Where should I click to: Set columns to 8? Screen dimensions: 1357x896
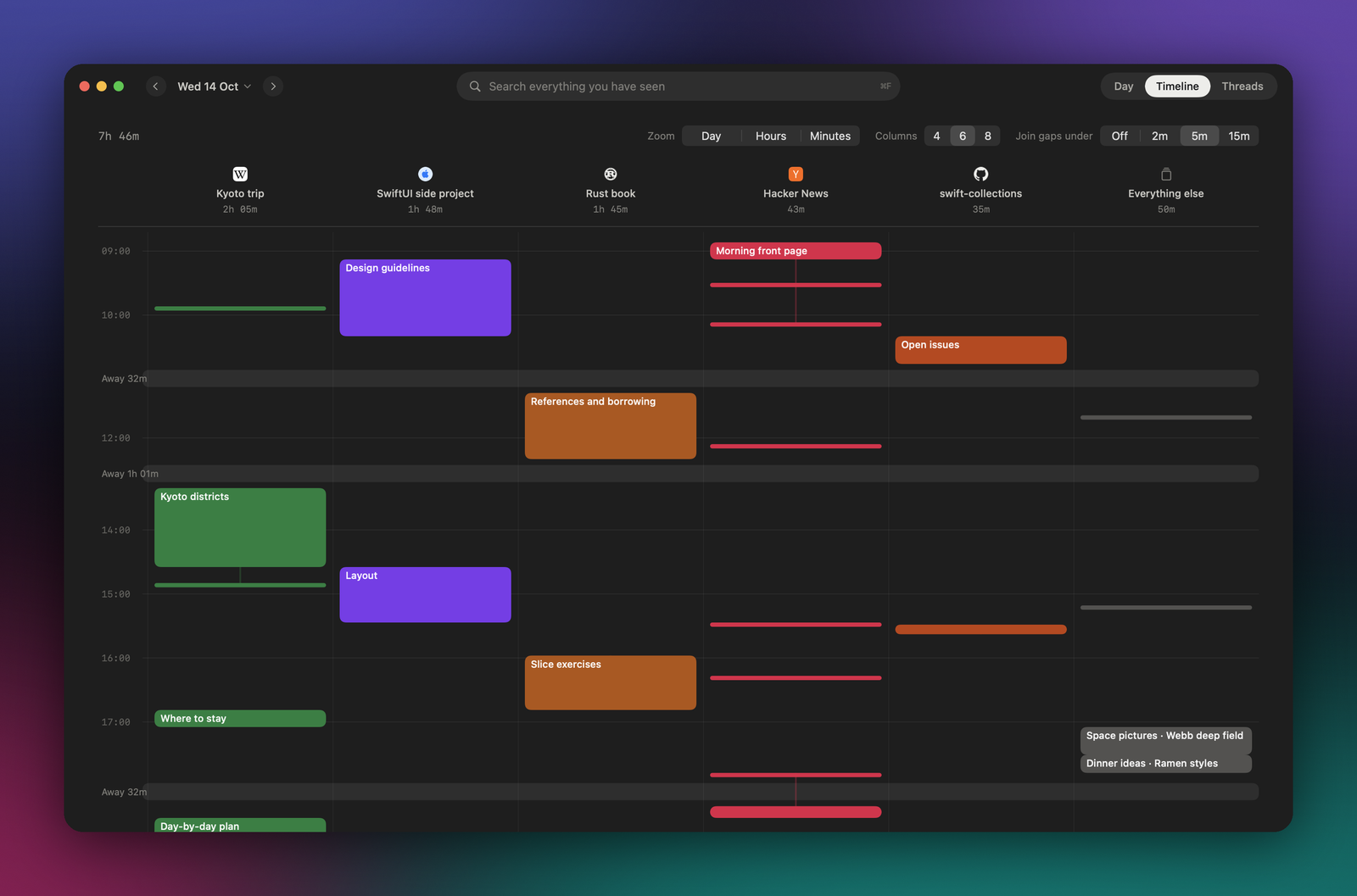coord(988,136)
